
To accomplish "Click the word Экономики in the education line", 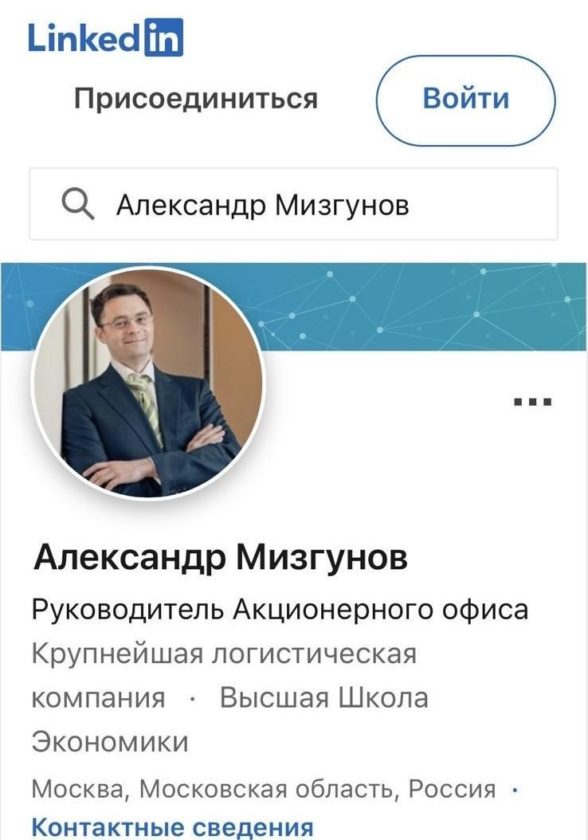I will pyautogui.click(x=110, y=742).
